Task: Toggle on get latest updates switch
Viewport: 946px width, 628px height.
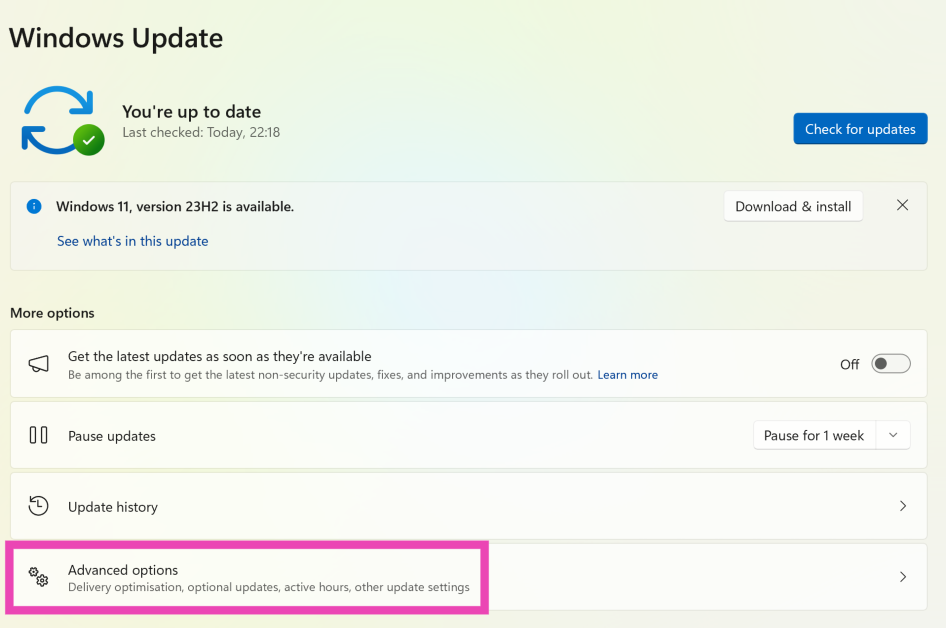Action: coord(890,364)
